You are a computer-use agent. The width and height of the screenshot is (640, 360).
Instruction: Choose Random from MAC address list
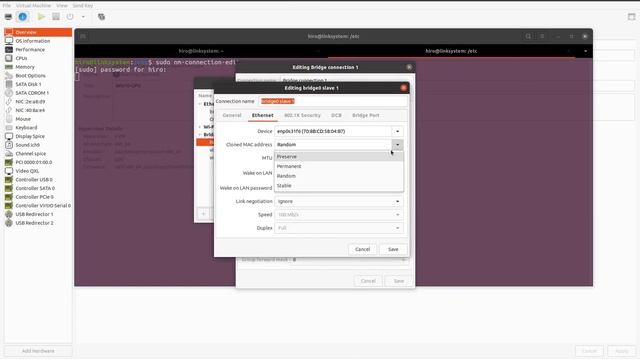click(339, 176)
